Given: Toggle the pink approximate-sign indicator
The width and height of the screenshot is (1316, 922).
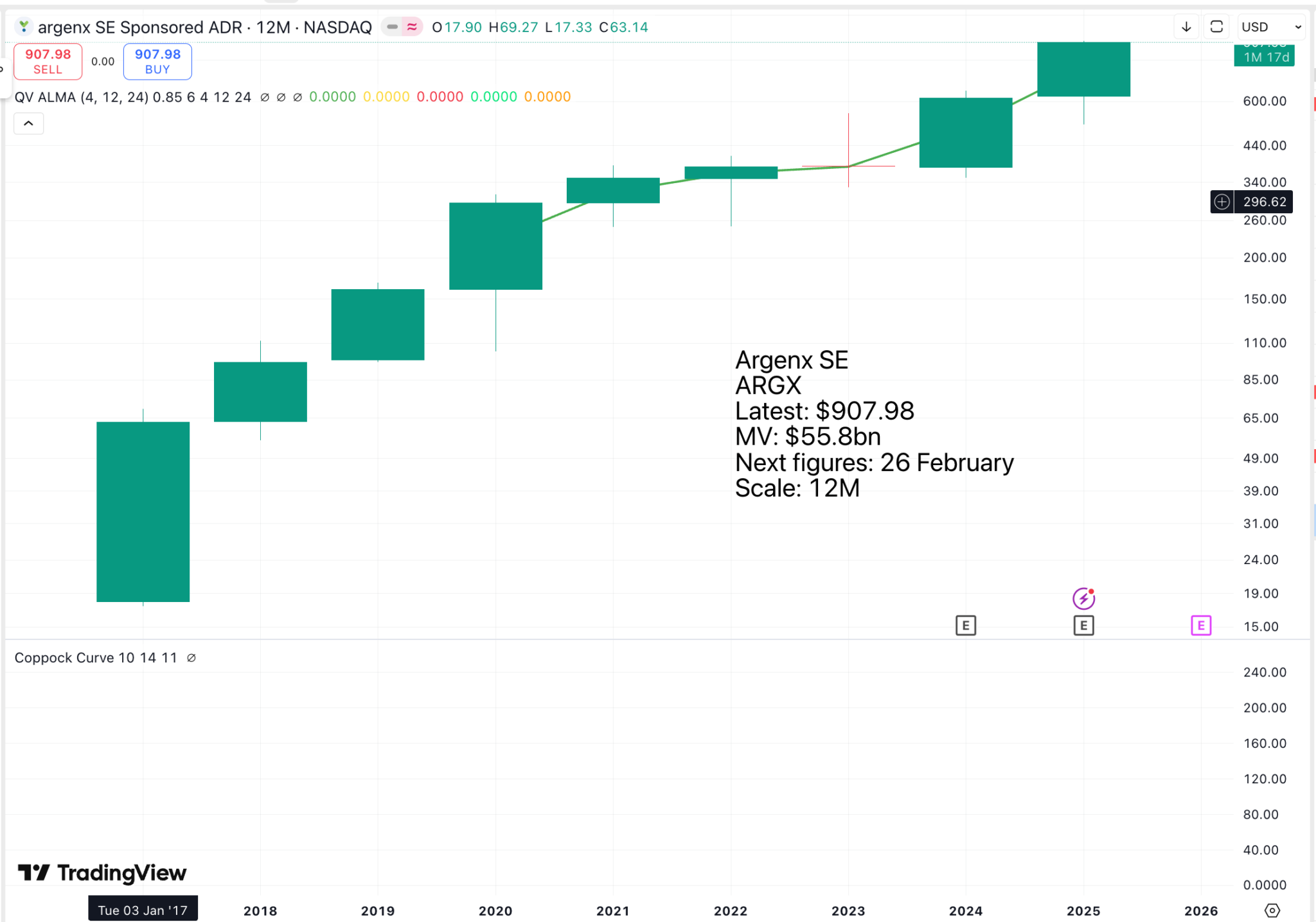Looking at the screenshot, I should (x=412, y=27).
